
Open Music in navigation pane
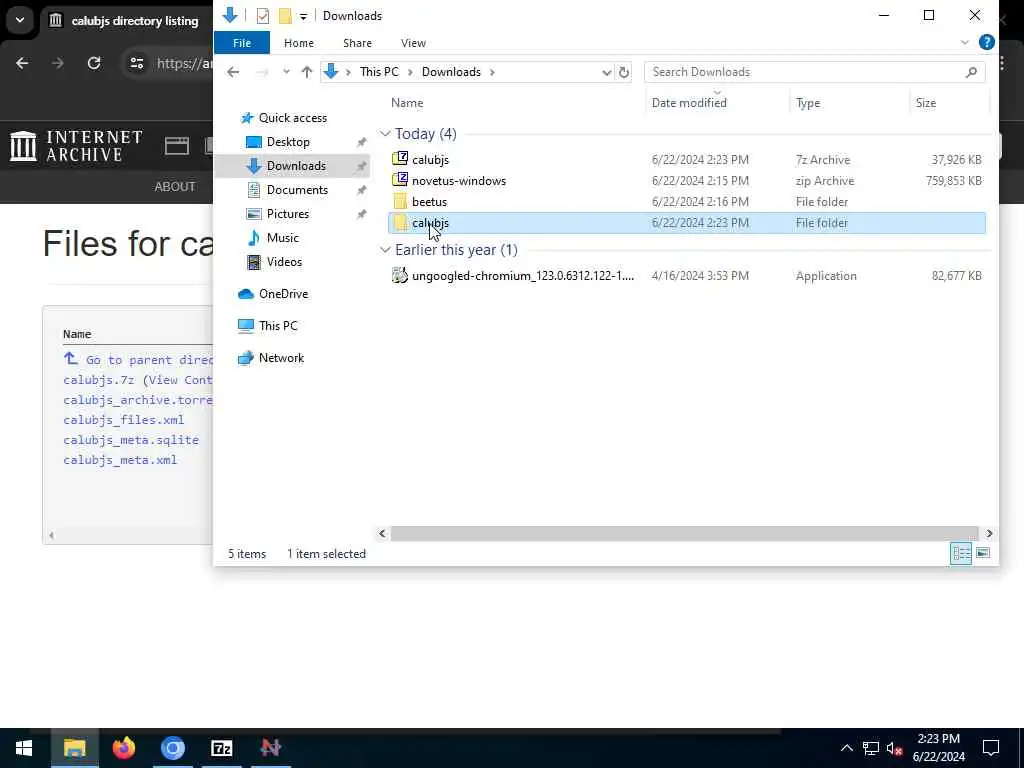click(x=282, y=238)
